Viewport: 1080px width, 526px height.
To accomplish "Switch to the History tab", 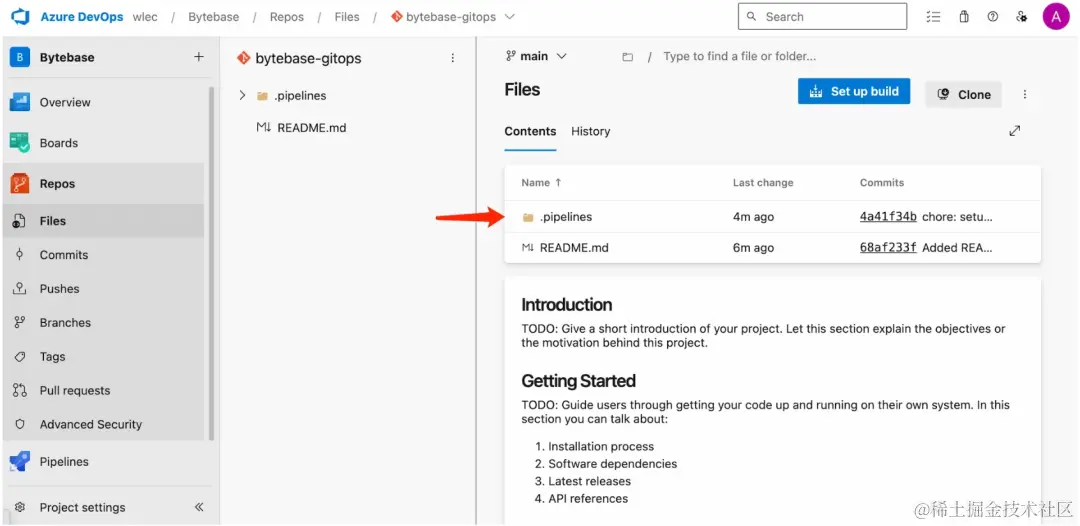I will 590,131.
